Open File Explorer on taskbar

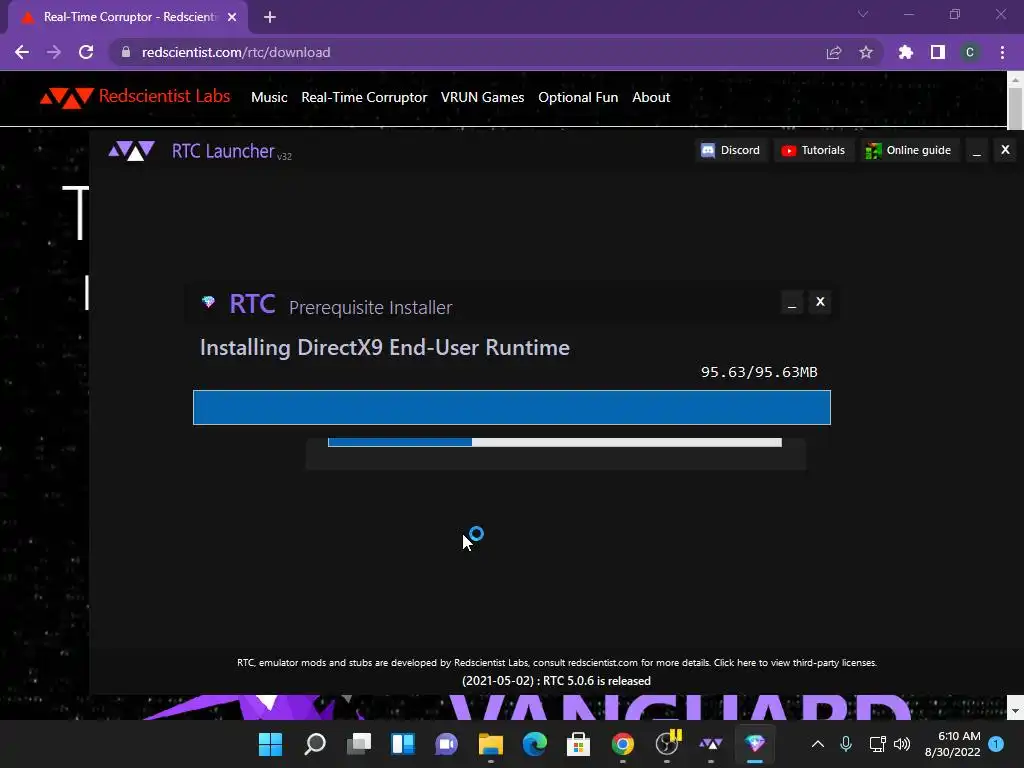490,744
